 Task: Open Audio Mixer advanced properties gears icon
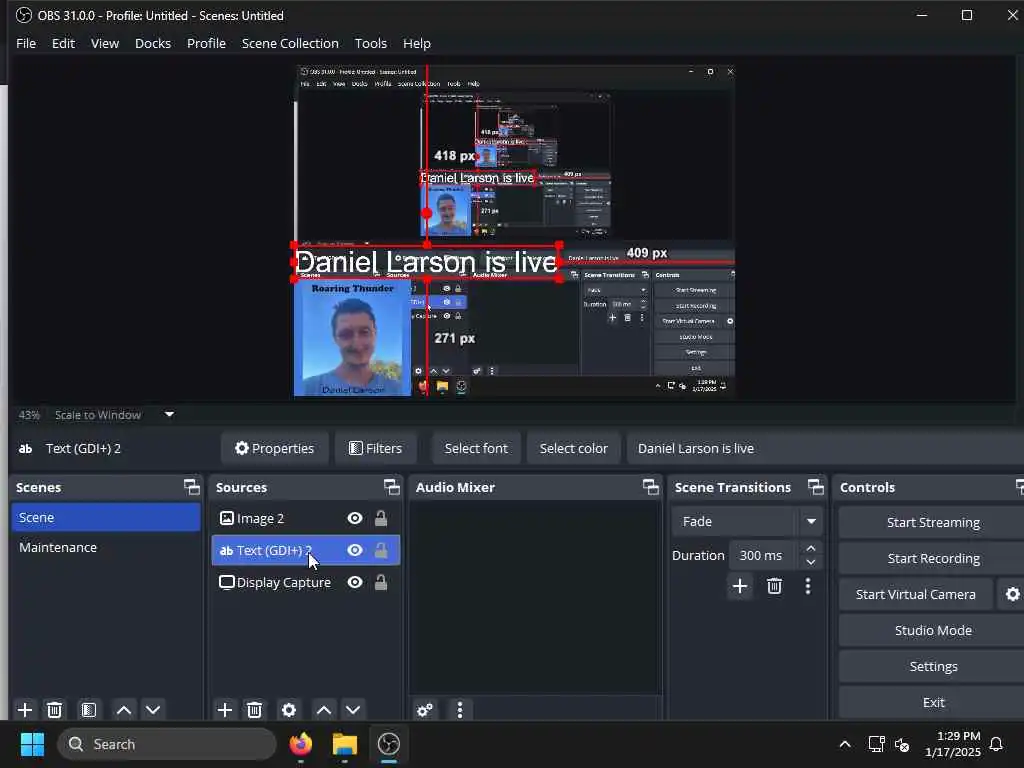pyautogui.click(x=424, y=710)
